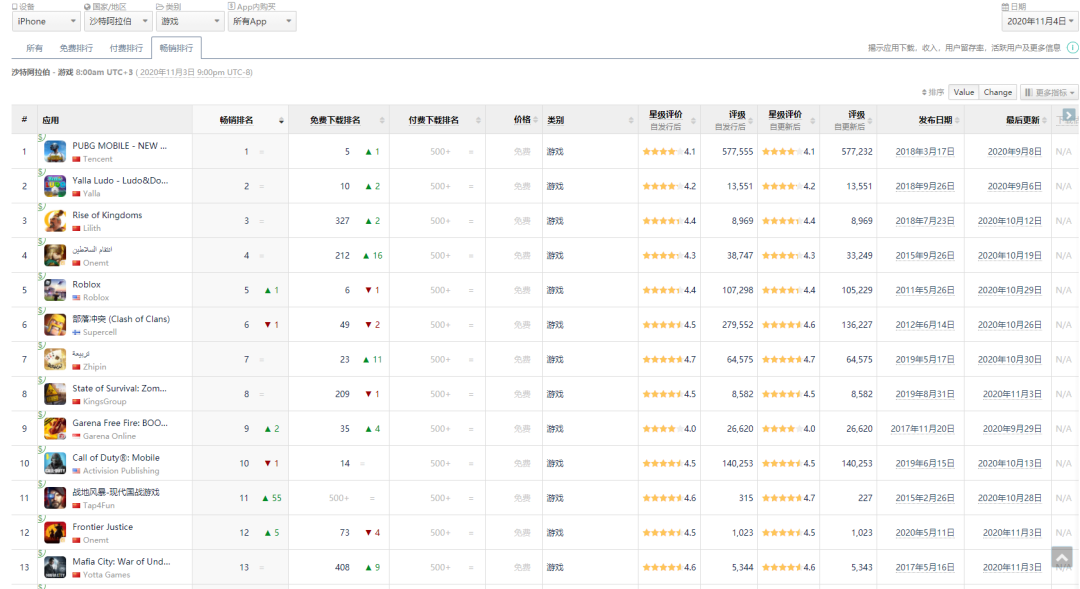Screen dimensions: 1080x589
Task: Open the Tap4Fun game app icon
Action: coord(55,498)
